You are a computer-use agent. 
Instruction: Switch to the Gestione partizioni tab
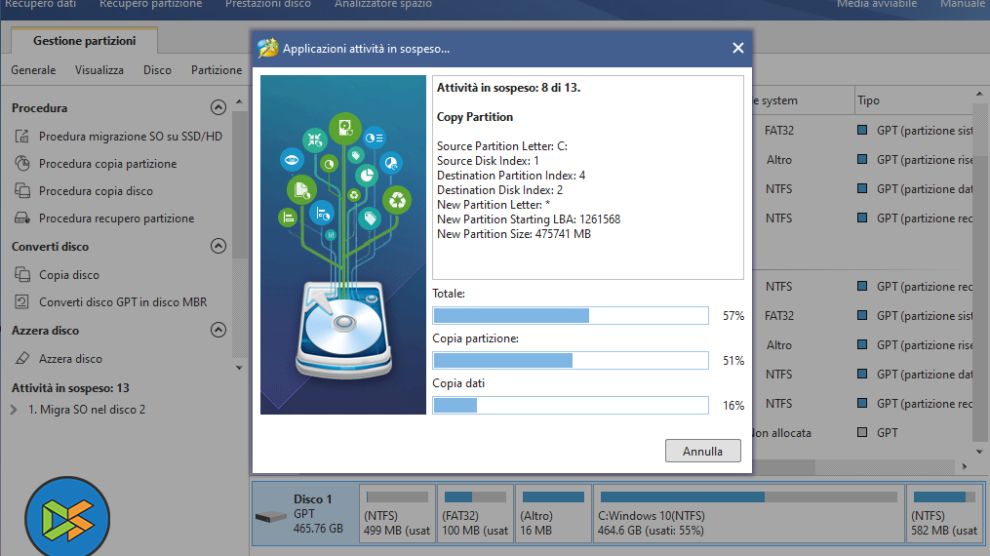(84, 41)
